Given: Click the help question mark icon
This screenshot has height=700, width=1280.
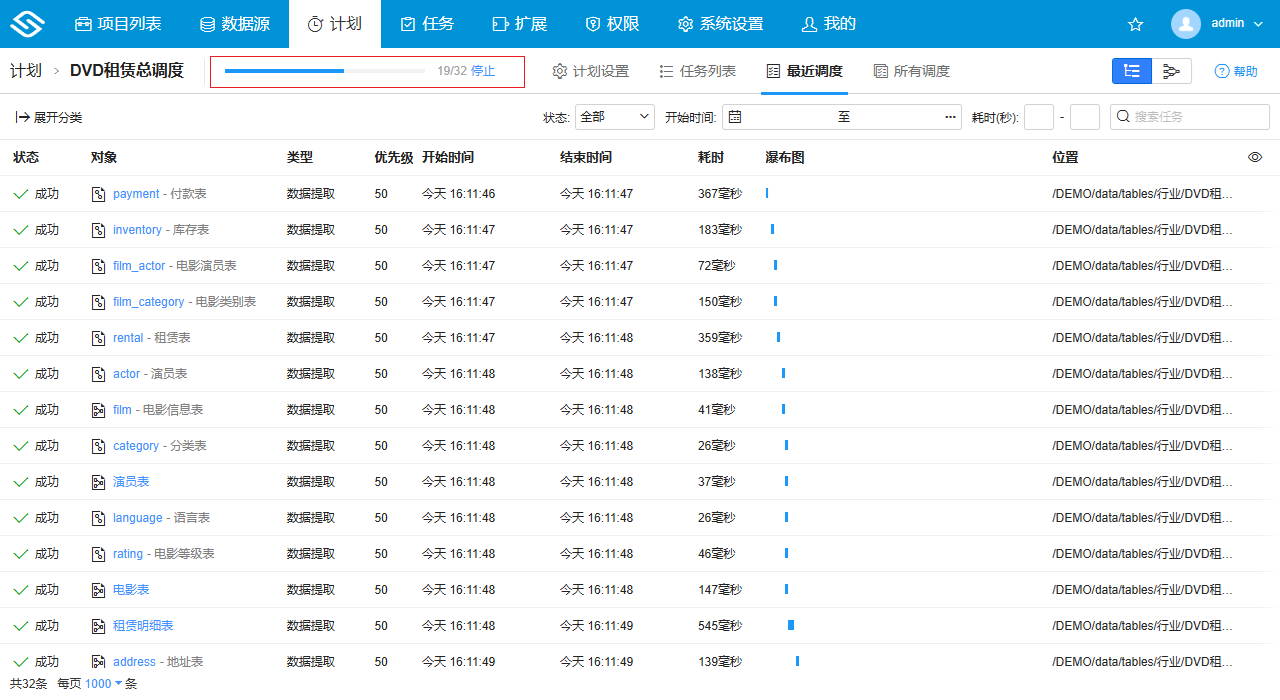Looking at the screenshot, I should point(1221,71).
